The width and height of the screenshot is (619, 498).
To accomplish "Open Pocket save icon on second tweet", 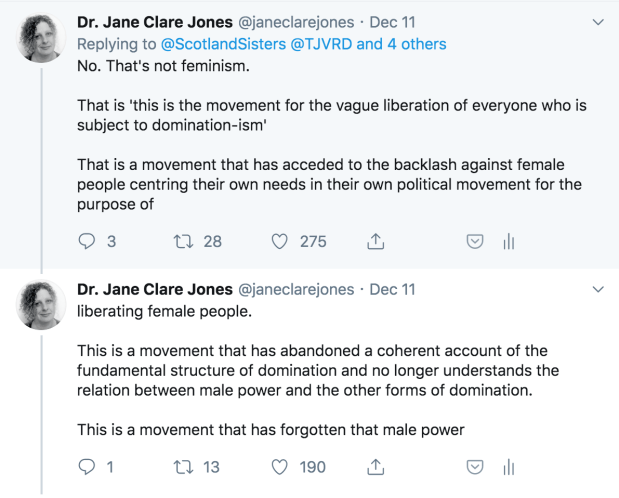I will pyautogui.click(x=476, y=467).
